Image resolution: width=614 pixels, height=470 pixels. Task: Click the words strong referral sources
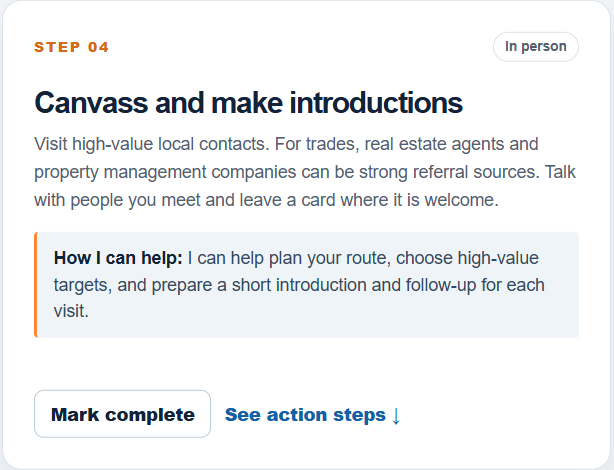449,172
